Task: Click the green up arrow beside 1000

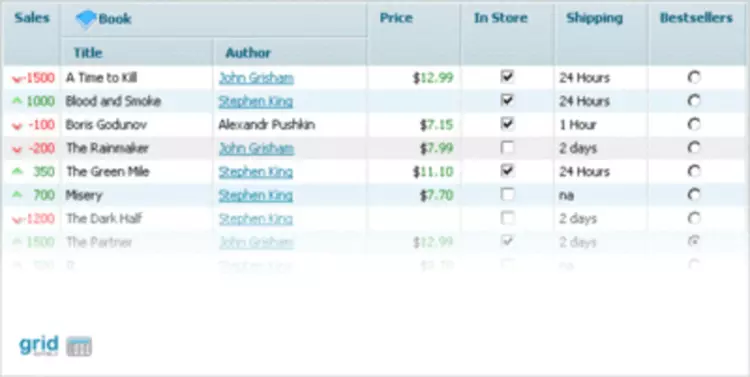Action: (x=17, y=100)
